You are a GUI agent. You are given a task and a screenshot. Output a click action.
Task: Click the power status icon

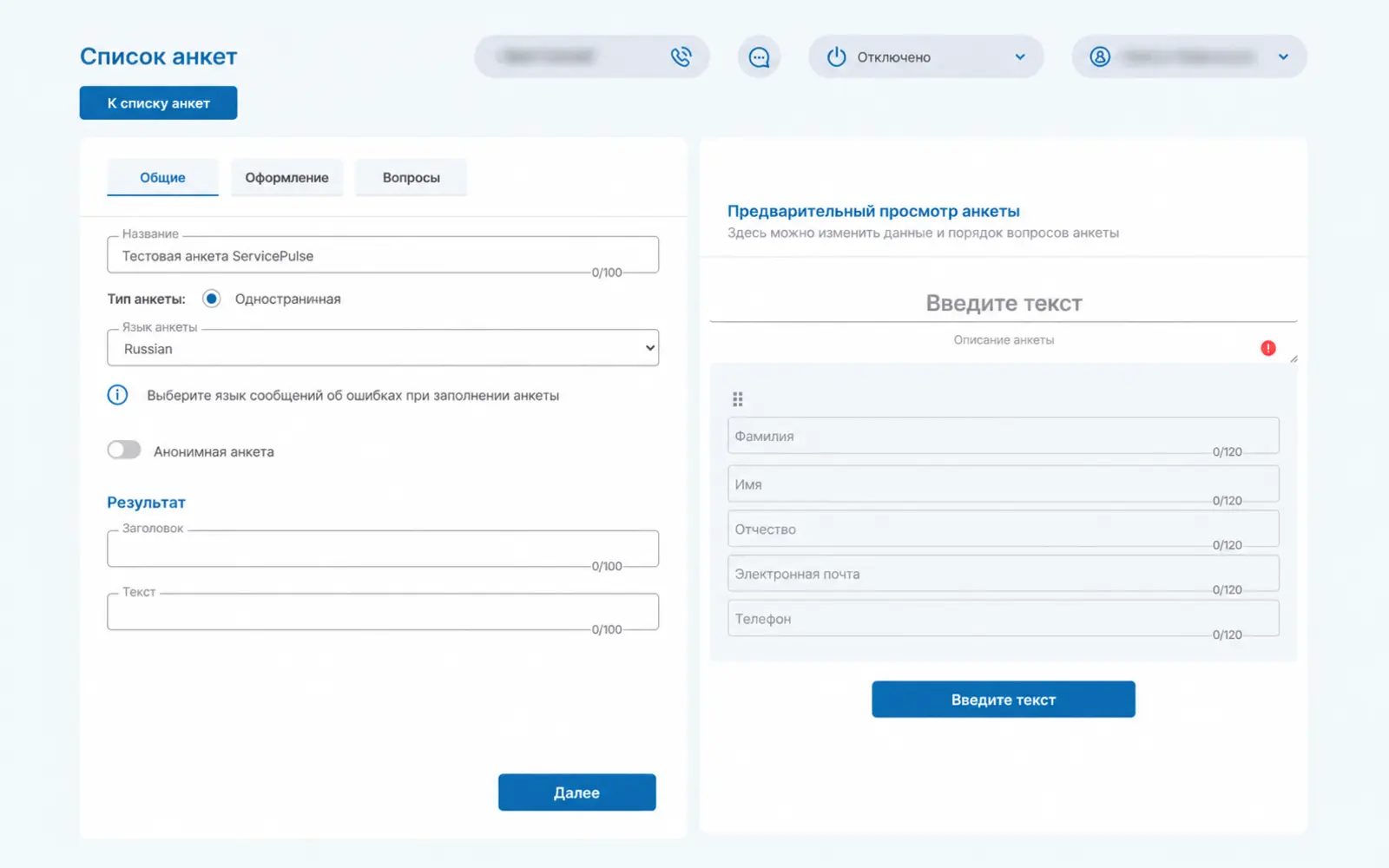[x=836, y=56]
